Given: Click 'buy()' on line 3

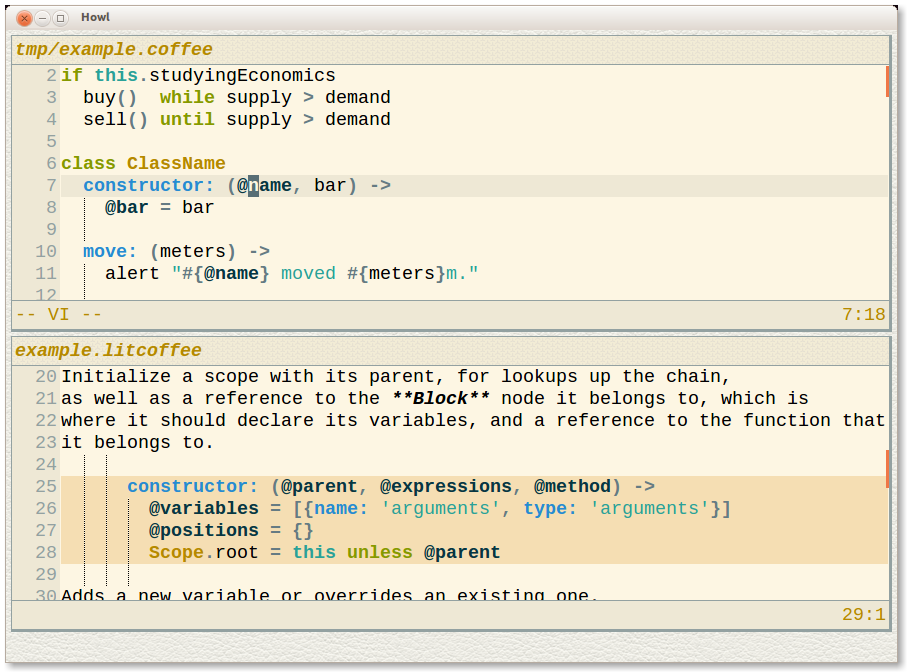Looking at the screenshot, I should point(110,97).
